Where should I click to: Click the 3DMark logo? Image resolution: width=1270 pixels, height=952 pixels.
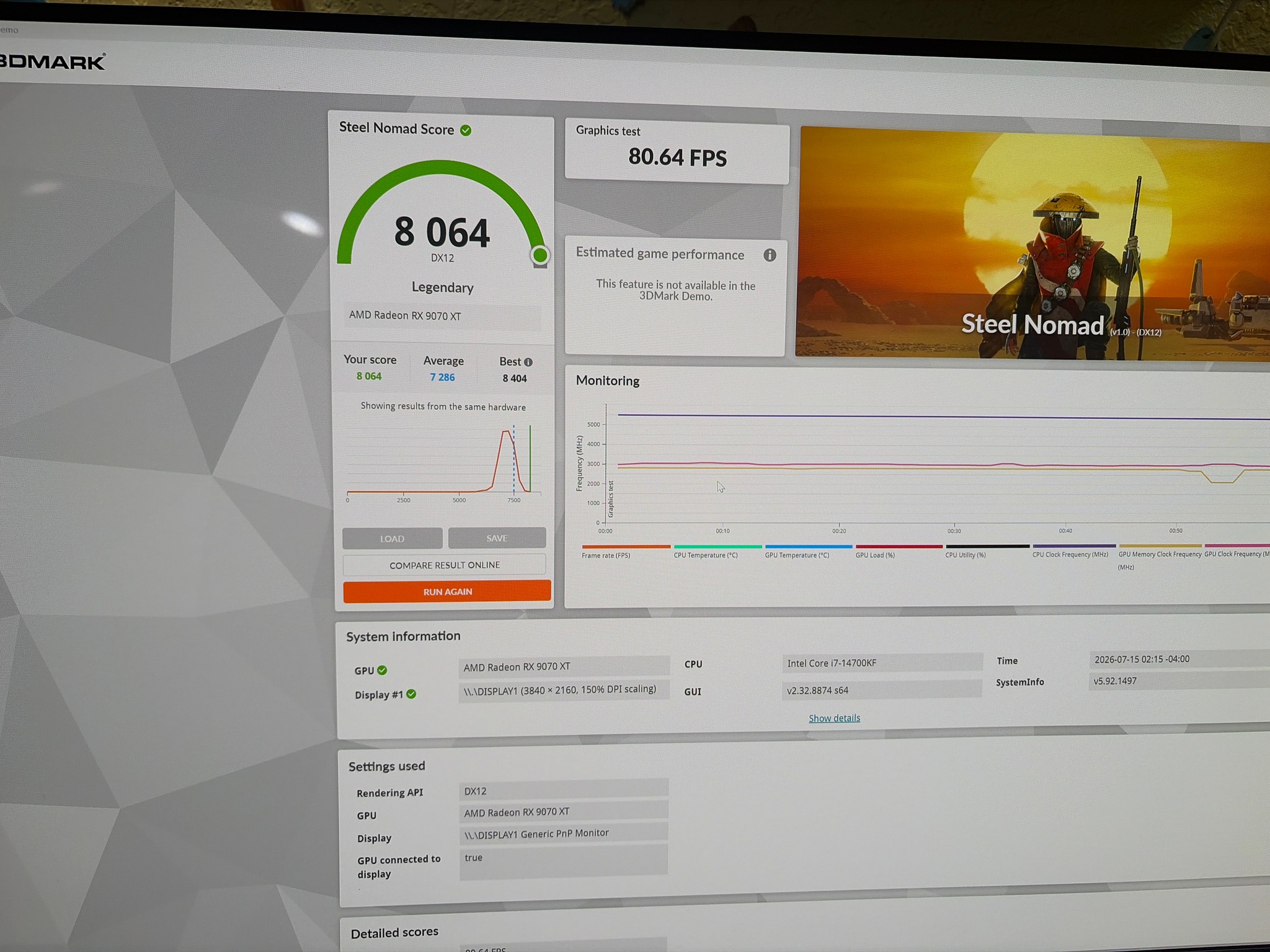pos(53,61)
